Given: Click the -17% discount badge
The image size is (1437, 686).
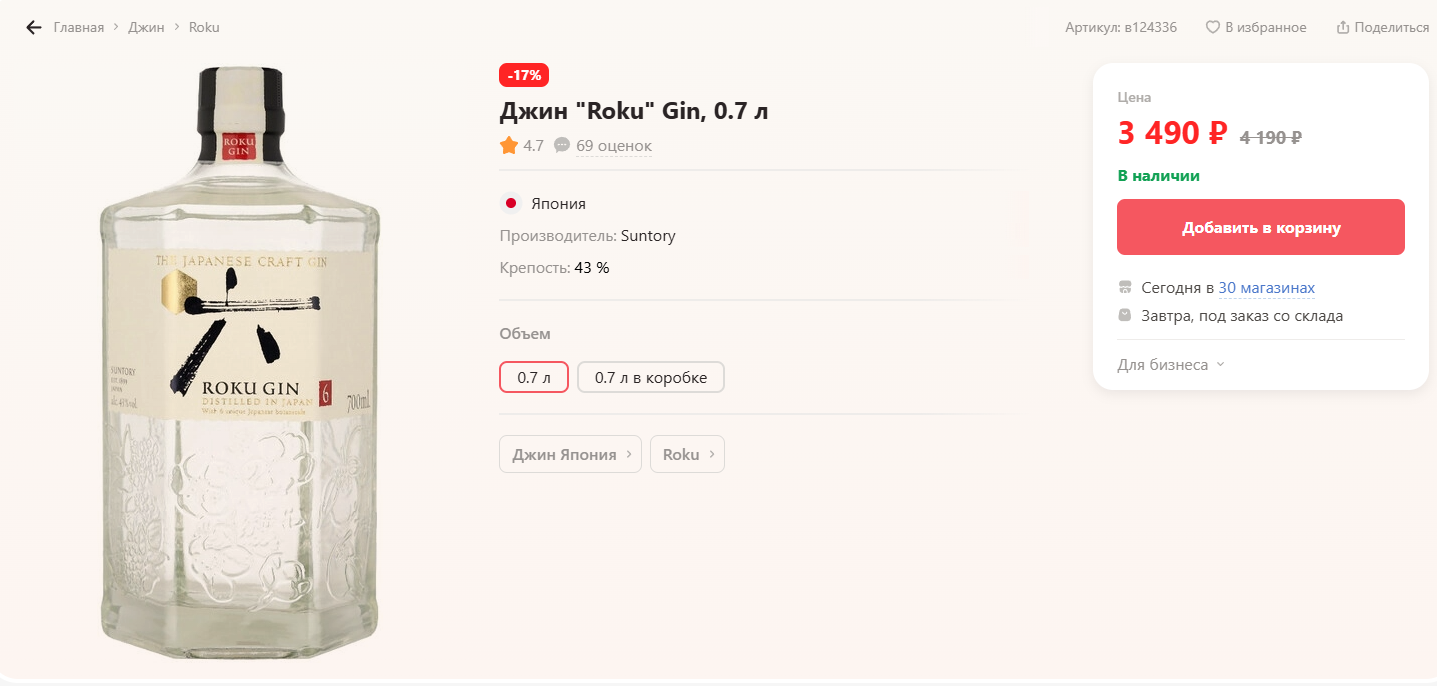Looking at the screenshot, I should click(x=524, y=75).
